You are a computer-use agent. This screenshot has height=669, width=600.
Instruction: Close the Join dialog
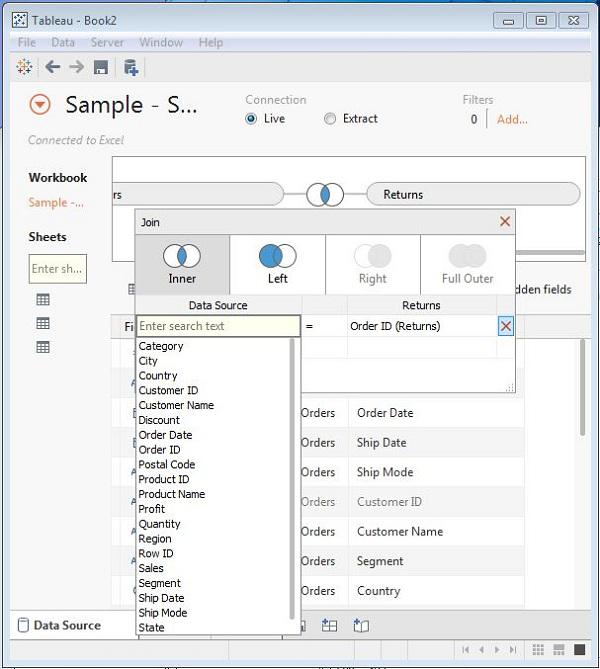[x=505, y=221]
